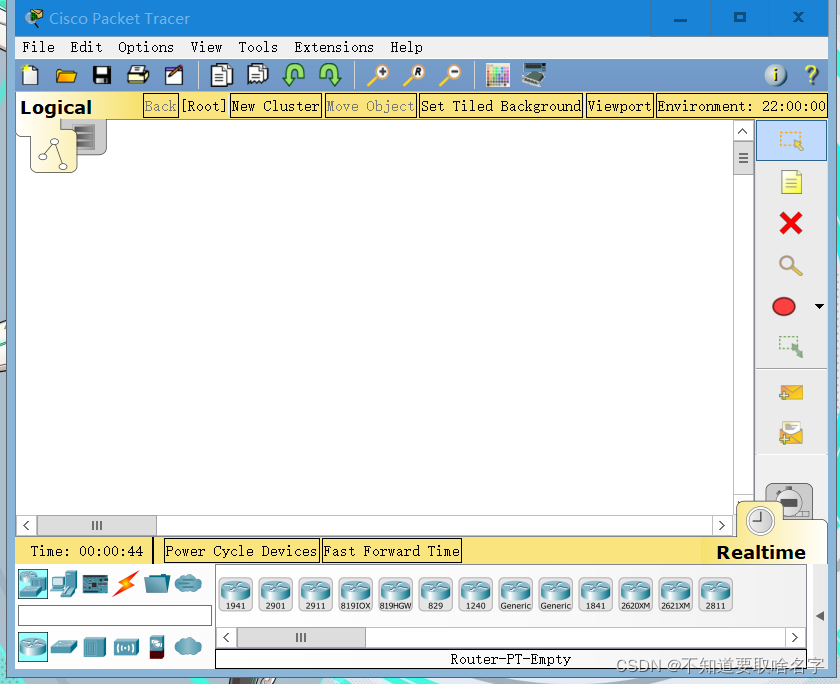
Task: Select the Components category
Action: [x=95, y=584]
